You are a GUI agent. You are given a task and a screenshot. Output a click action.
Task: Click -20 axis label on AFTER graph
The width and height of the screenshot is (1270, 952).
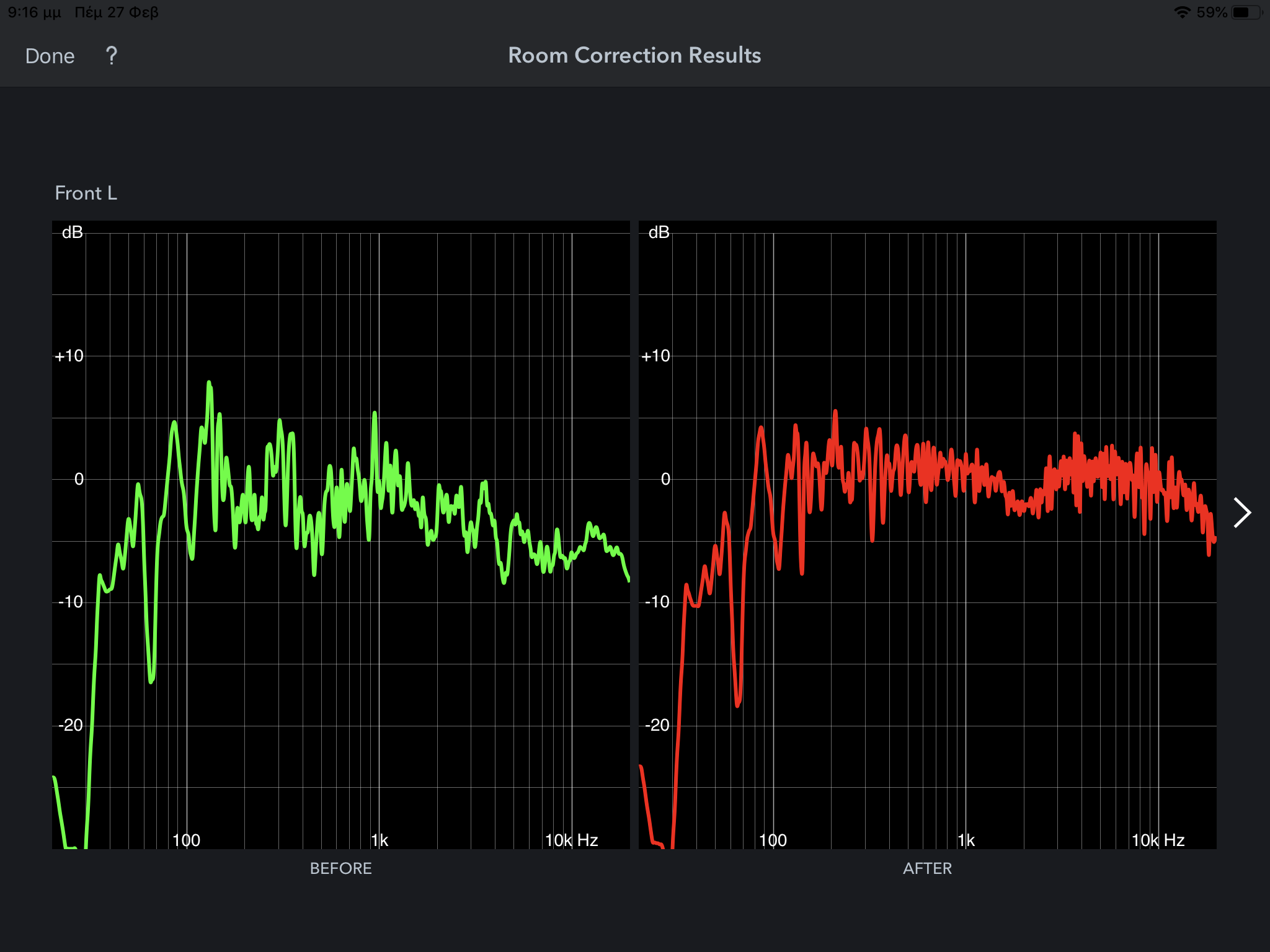tap(657, 725)
